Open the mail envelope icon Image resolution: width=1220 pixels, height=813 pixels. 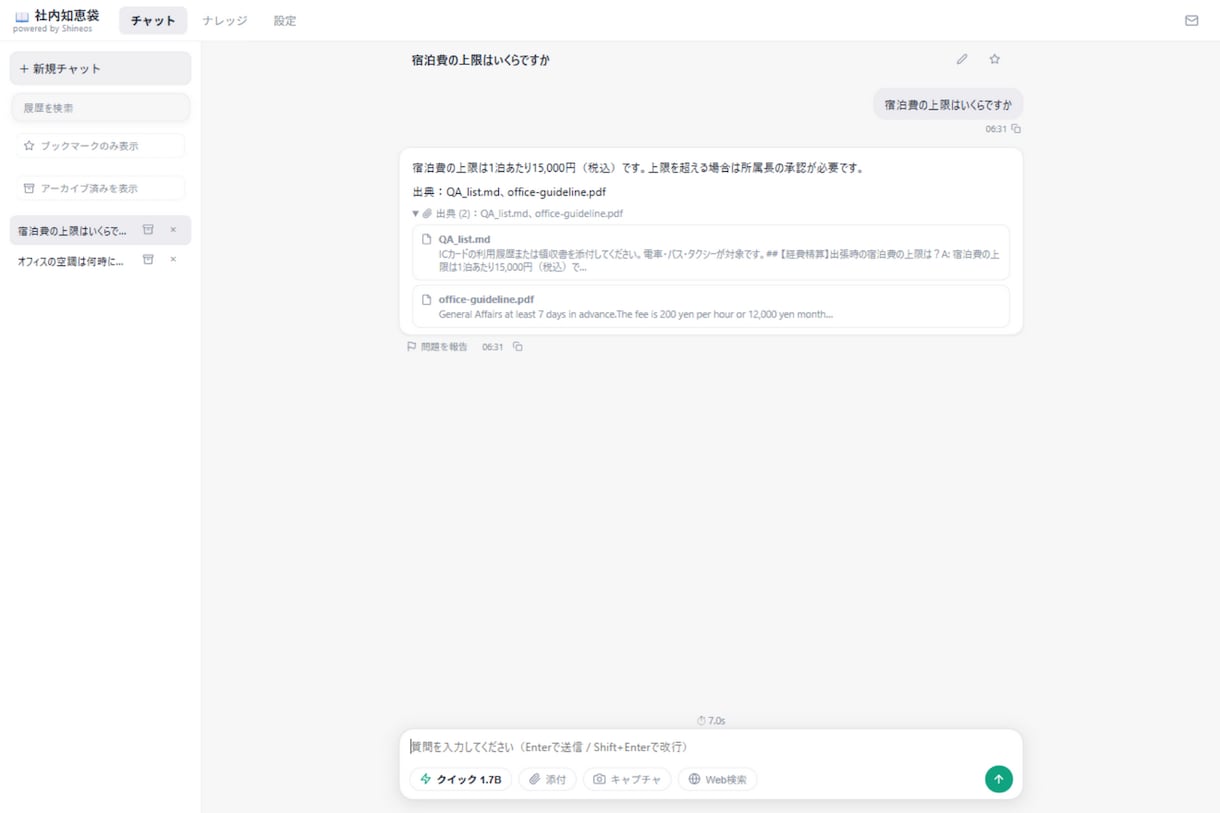click(1191, 20)
